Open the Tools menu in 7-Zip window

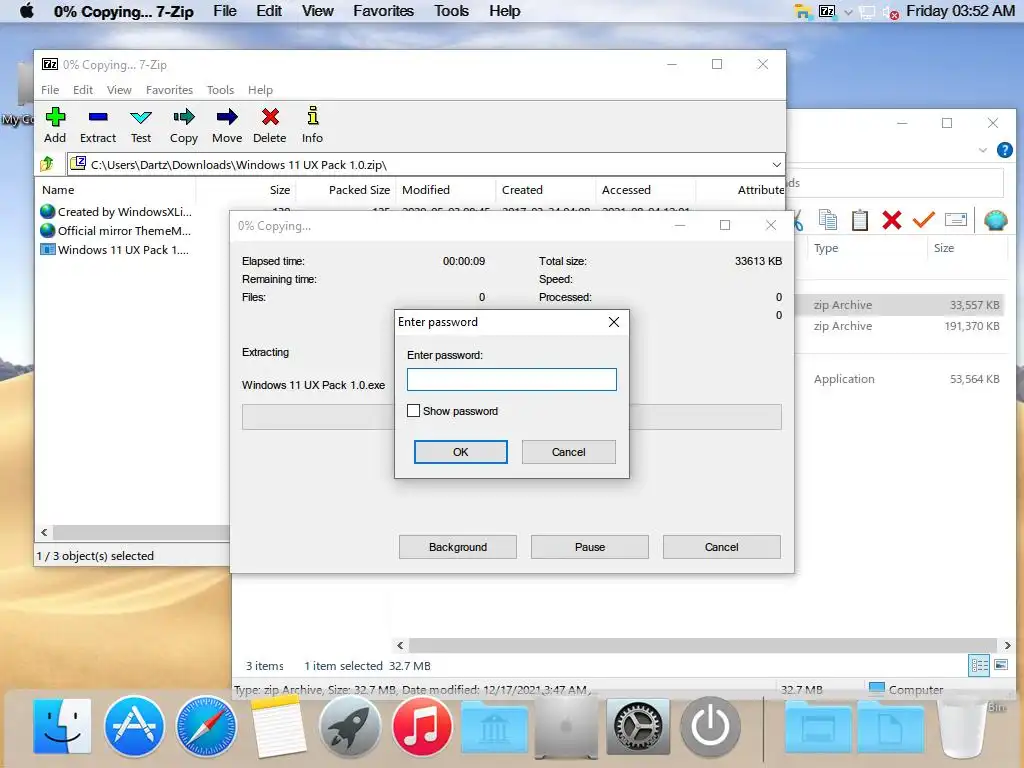click(220, 90)
